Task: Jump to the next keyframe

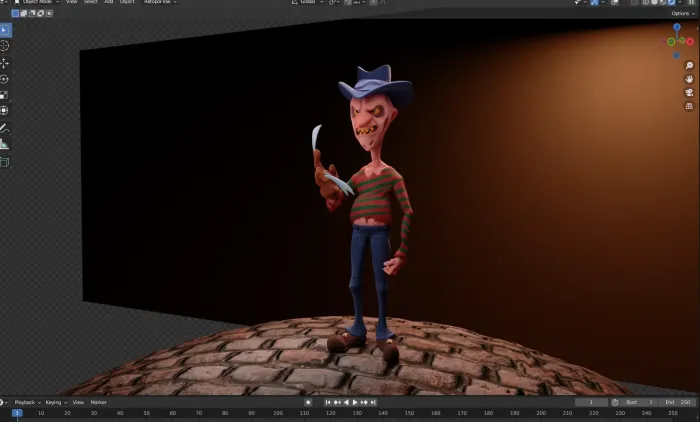Action: pyautogui.click(x=364, y=402)
